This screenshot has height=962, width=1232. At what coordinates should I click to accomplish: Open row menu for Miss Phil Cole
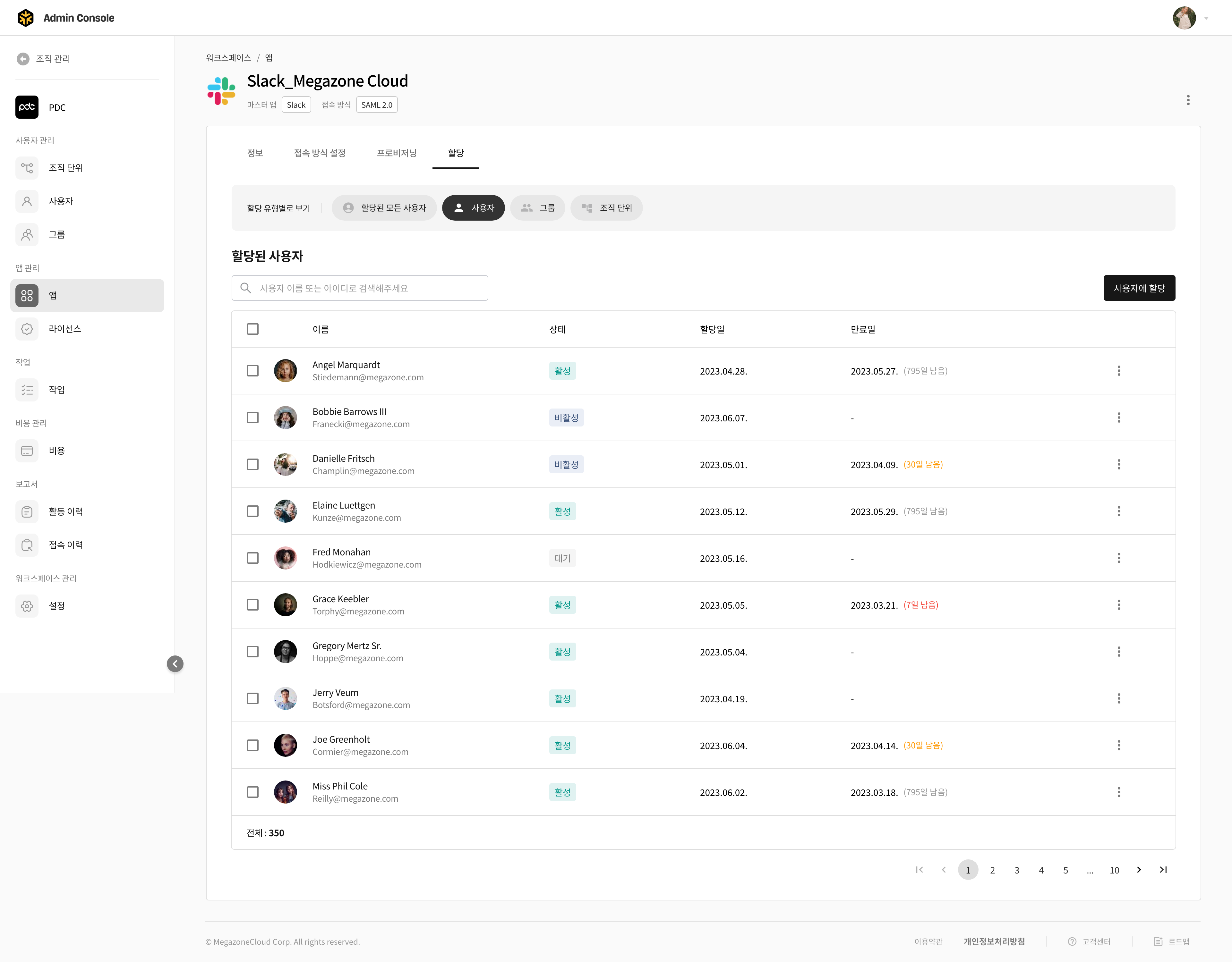point(1119,792)
